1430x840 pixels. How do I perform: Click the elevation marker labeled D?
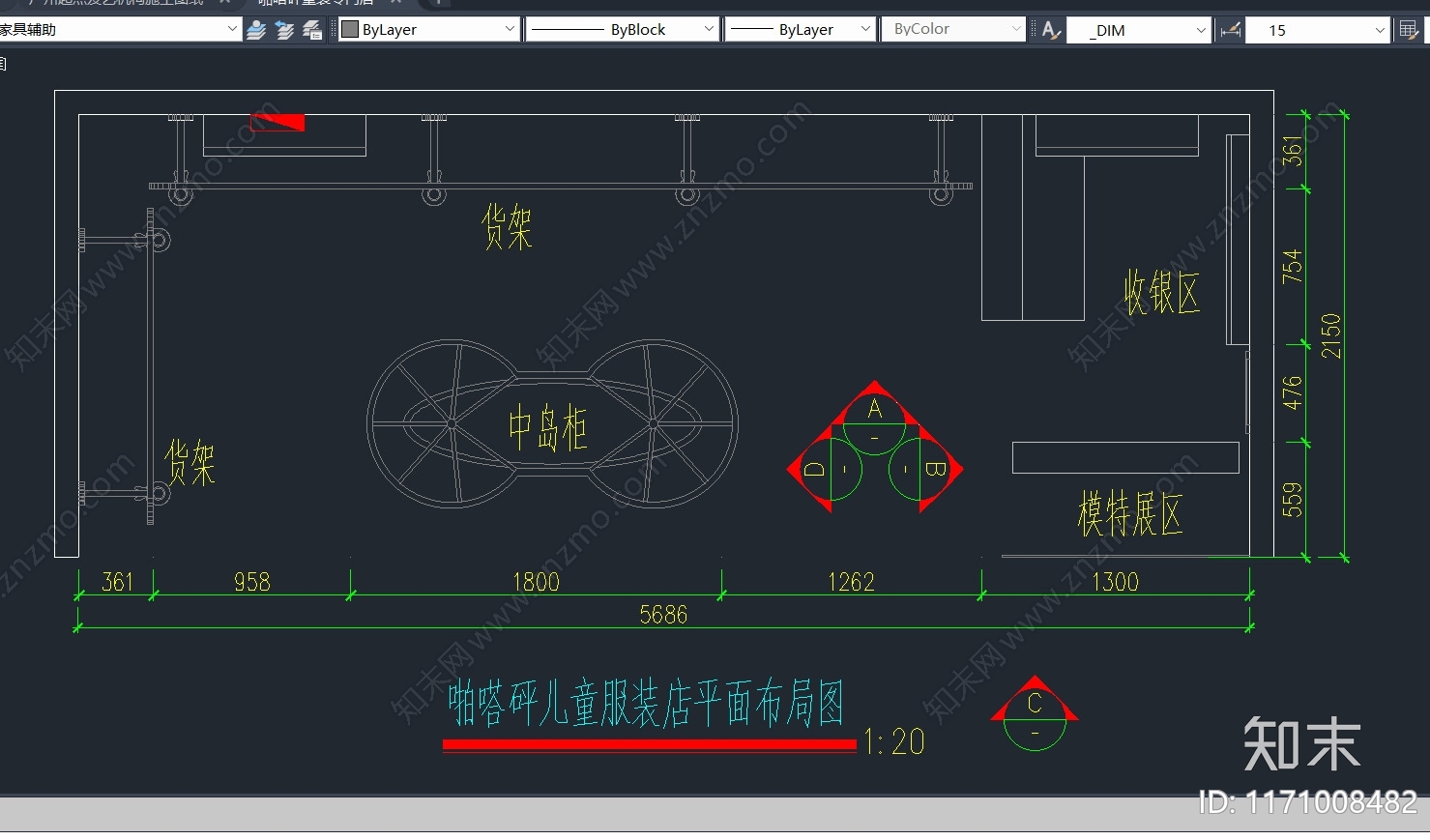click(825, 470)
